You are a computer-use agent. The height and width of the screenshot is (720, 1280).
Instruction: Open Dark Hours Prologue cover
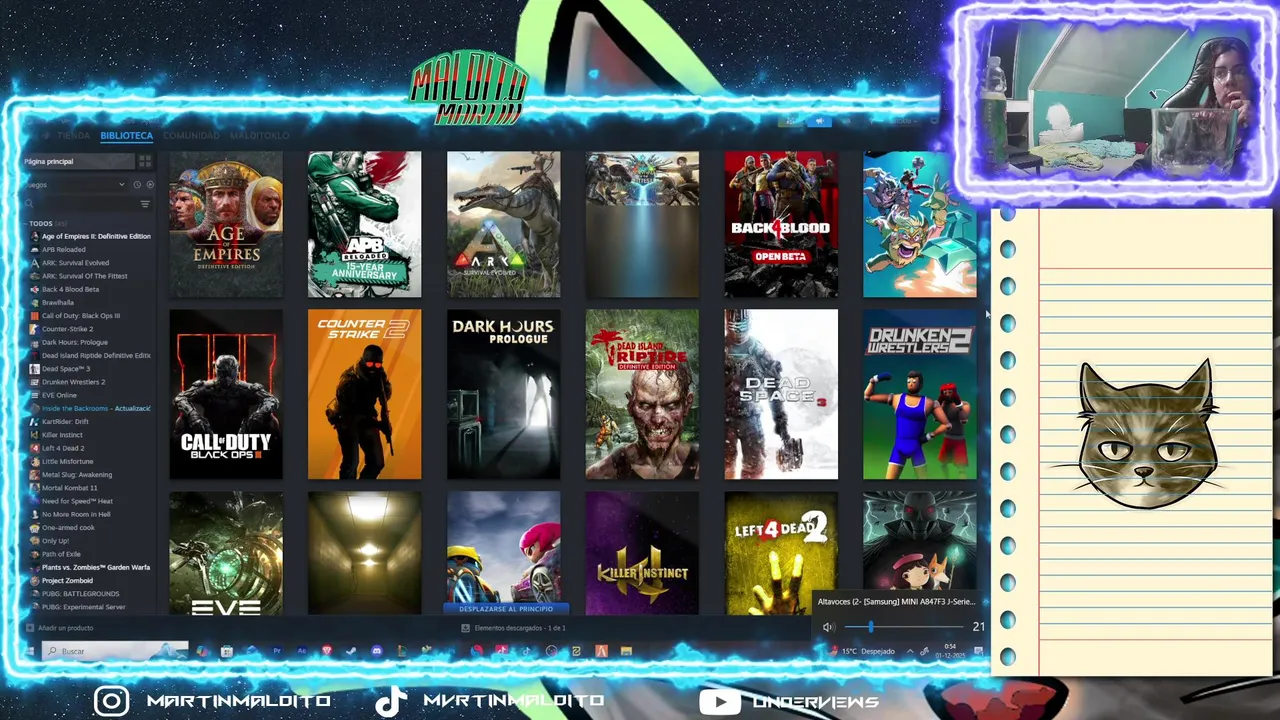point(504,394)
